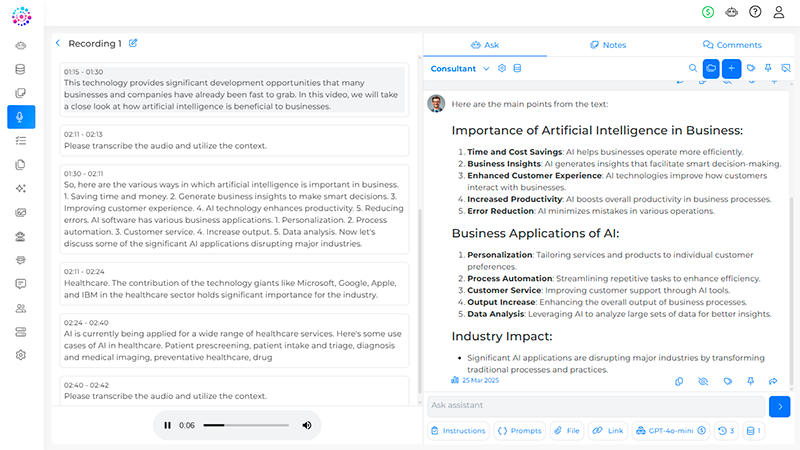Open the AI sparkle icon in sidebar
800x450 pixels.
pos(20,188)
